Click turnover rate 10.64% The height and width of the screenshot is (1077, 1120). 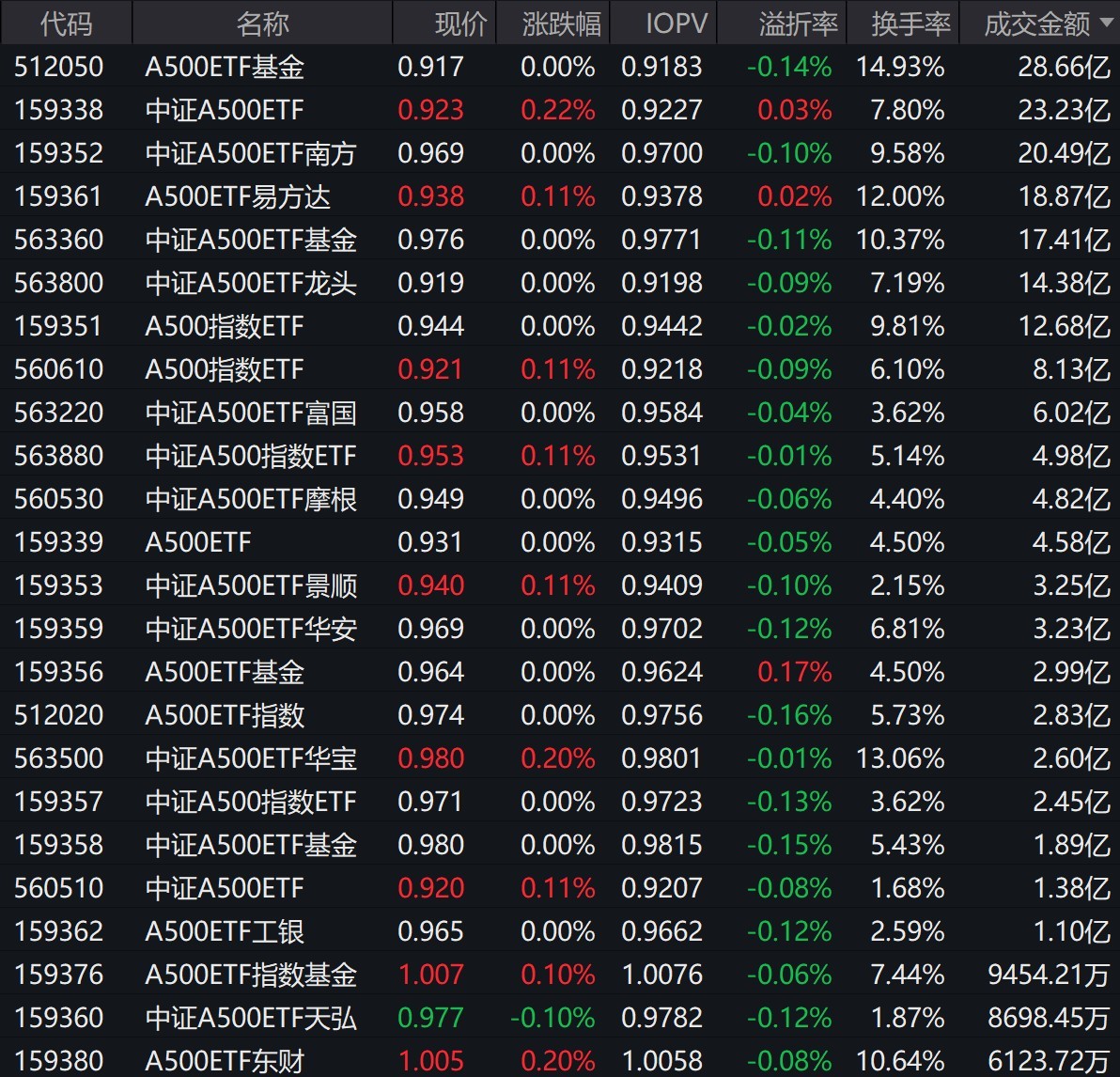900,1061
